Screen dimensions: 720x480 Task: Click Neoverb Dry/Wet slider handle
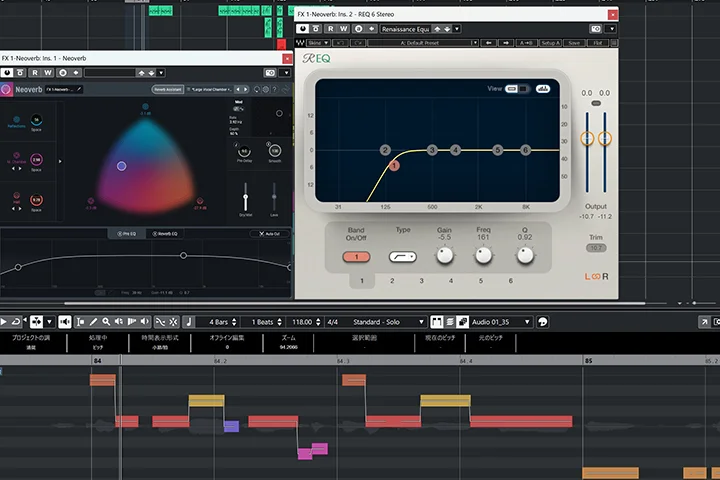246,198
